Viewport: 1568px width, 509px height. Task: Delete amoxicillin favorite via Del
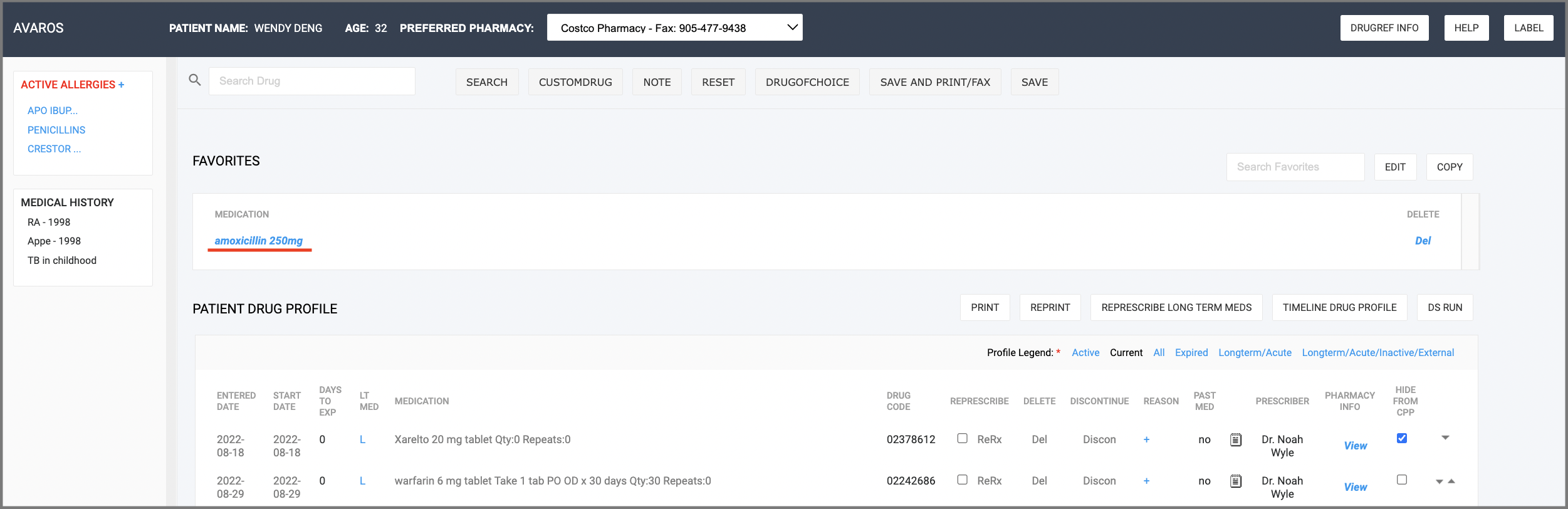[x=1423, y=241]
